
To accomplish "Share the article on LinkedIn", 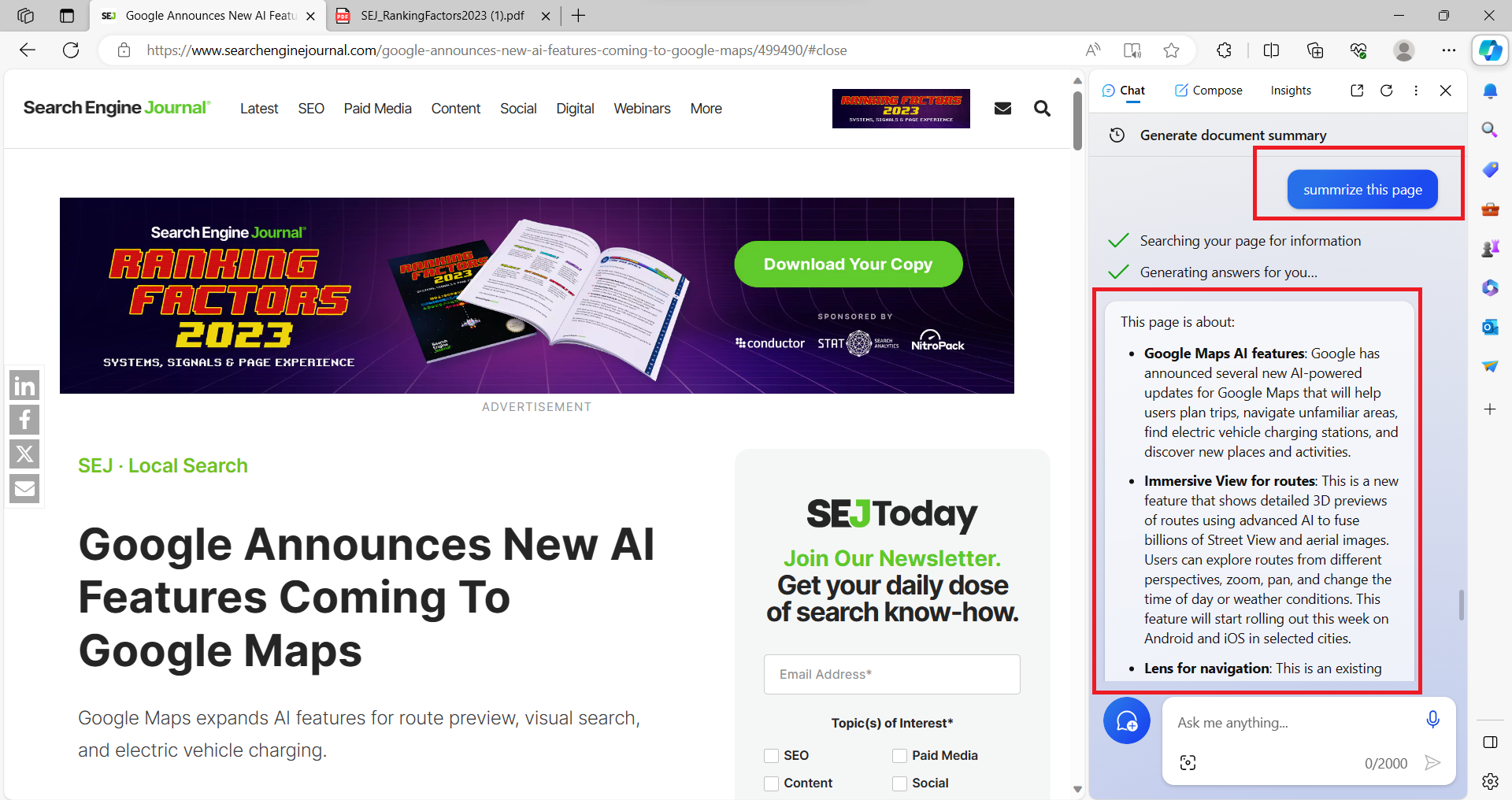I will tap(24, 386).
